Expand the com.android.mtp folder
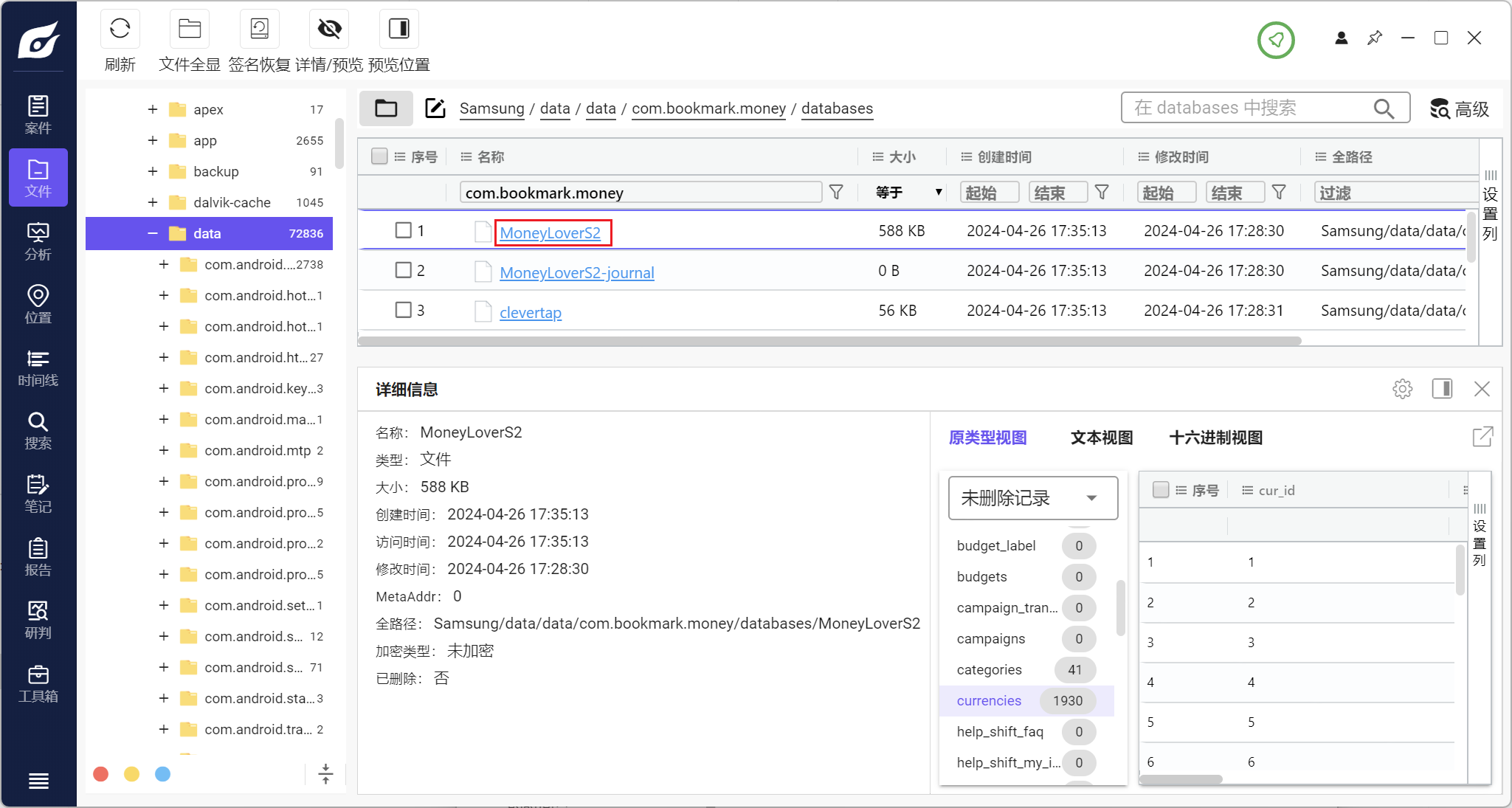This screenshot has height=808, width=1512. pos(163,450)
